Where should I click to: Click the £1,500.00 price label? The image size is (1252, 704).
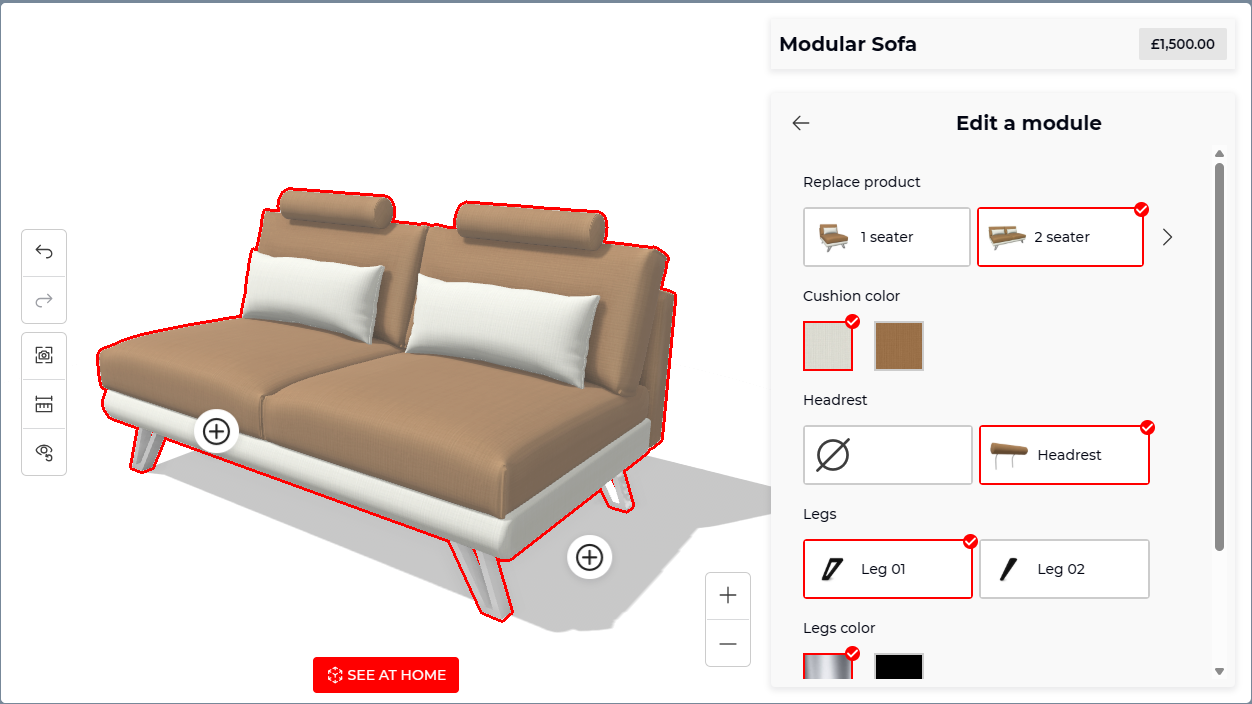(1183, 44)
